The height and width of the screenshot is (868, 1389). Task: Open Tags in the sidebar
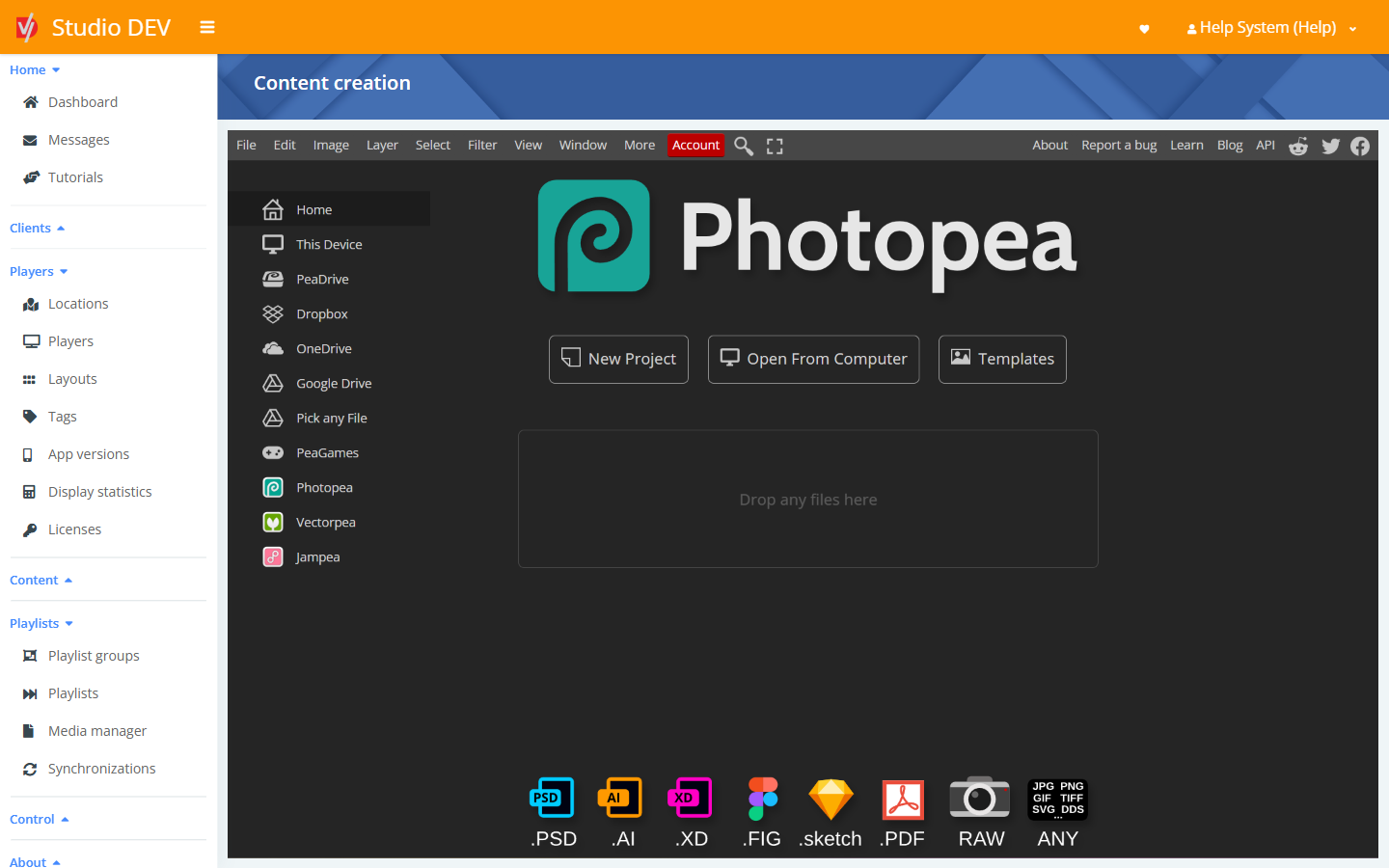point(62,417)
